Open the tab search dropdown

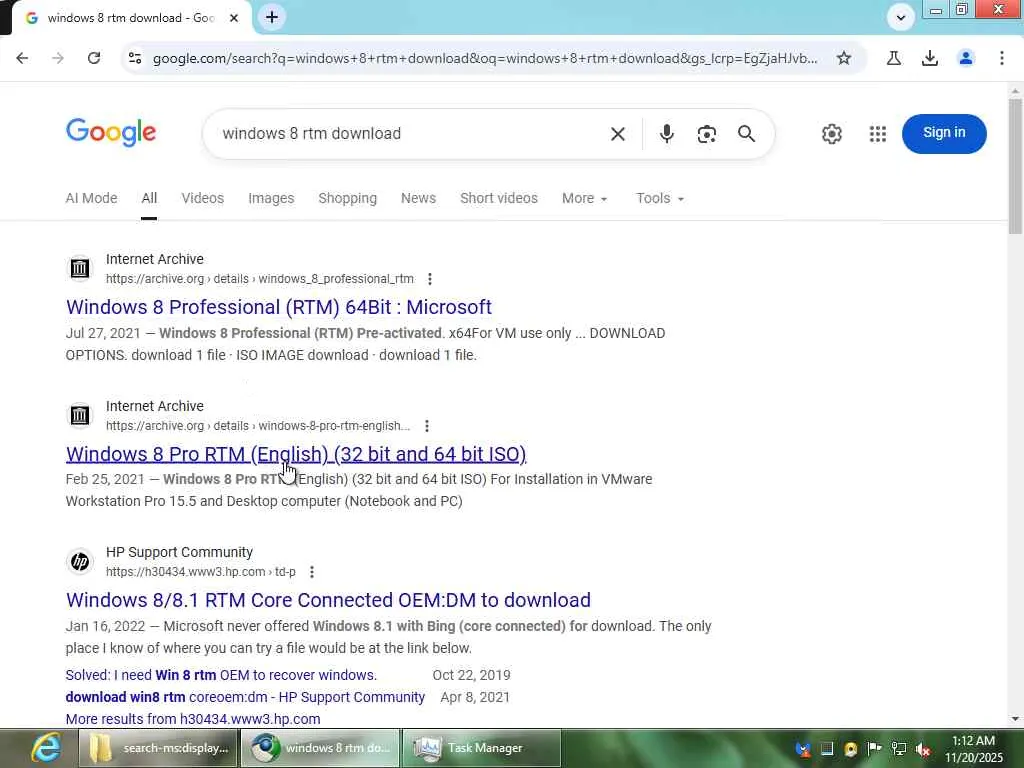point(901,18)
